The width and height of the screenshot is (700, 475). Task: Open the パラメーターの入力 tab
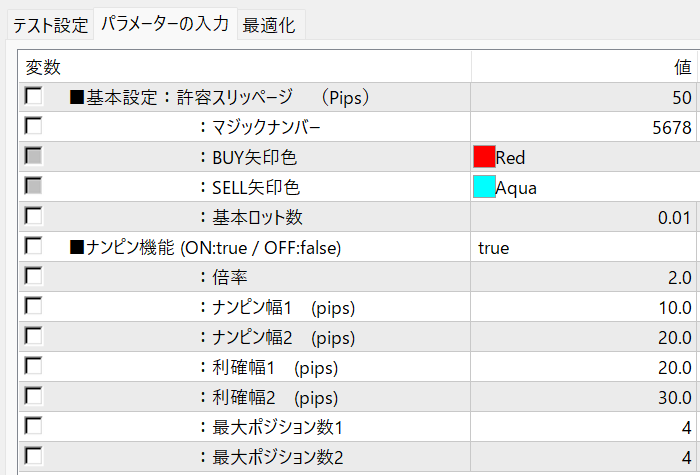point(164,24)
